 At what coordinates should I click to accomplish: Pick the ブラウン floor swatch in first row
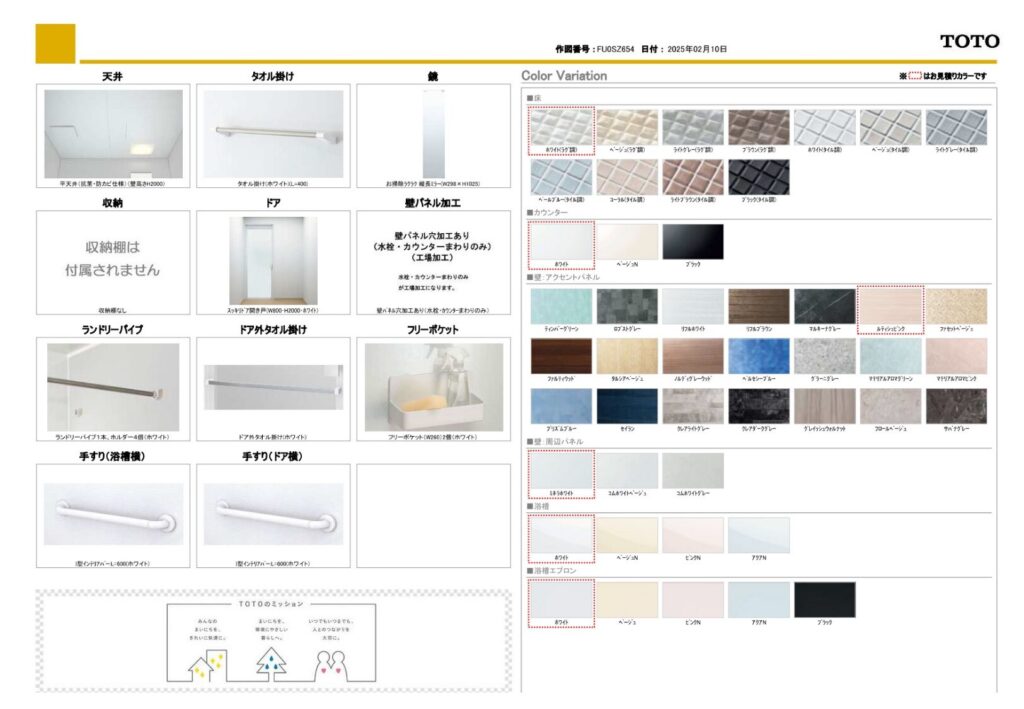point(758,127)
